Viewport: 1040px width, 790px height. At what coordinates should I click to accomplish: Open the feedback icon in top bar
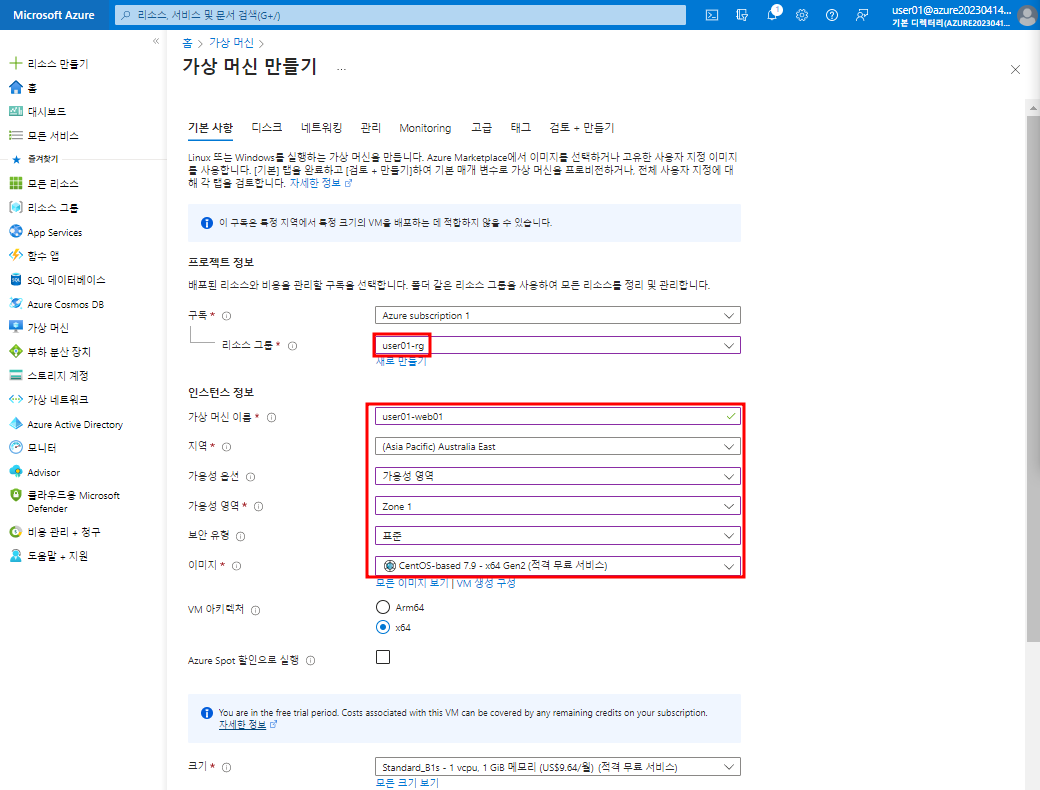click(862, 15)
